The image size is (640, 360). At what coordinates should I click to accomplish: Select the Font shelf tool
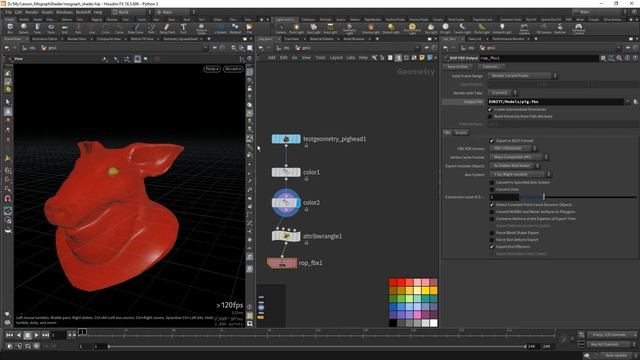pos(183,28)
